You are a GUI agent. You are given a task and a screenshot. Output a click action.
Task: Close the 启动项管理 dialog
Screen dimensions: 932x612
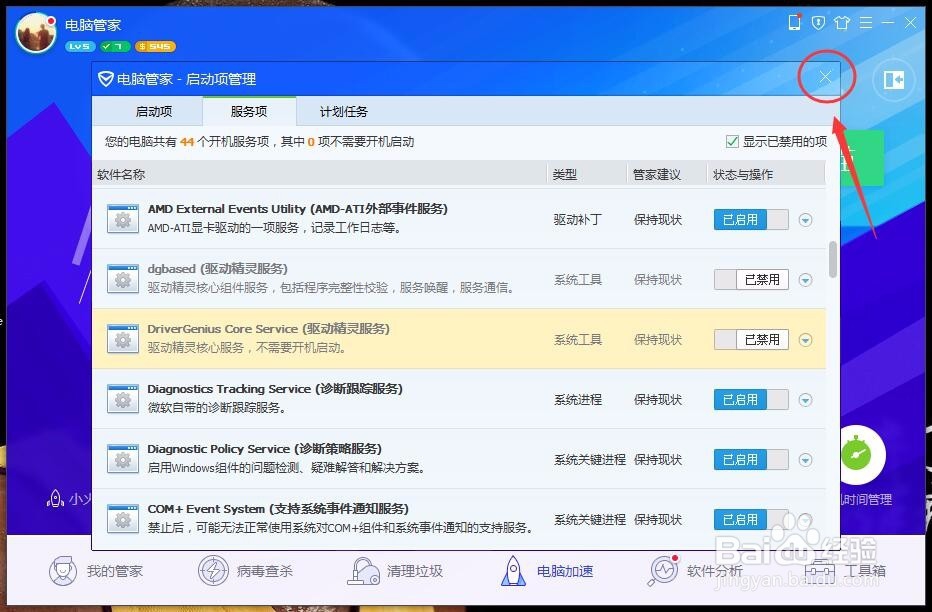(825, 77)
